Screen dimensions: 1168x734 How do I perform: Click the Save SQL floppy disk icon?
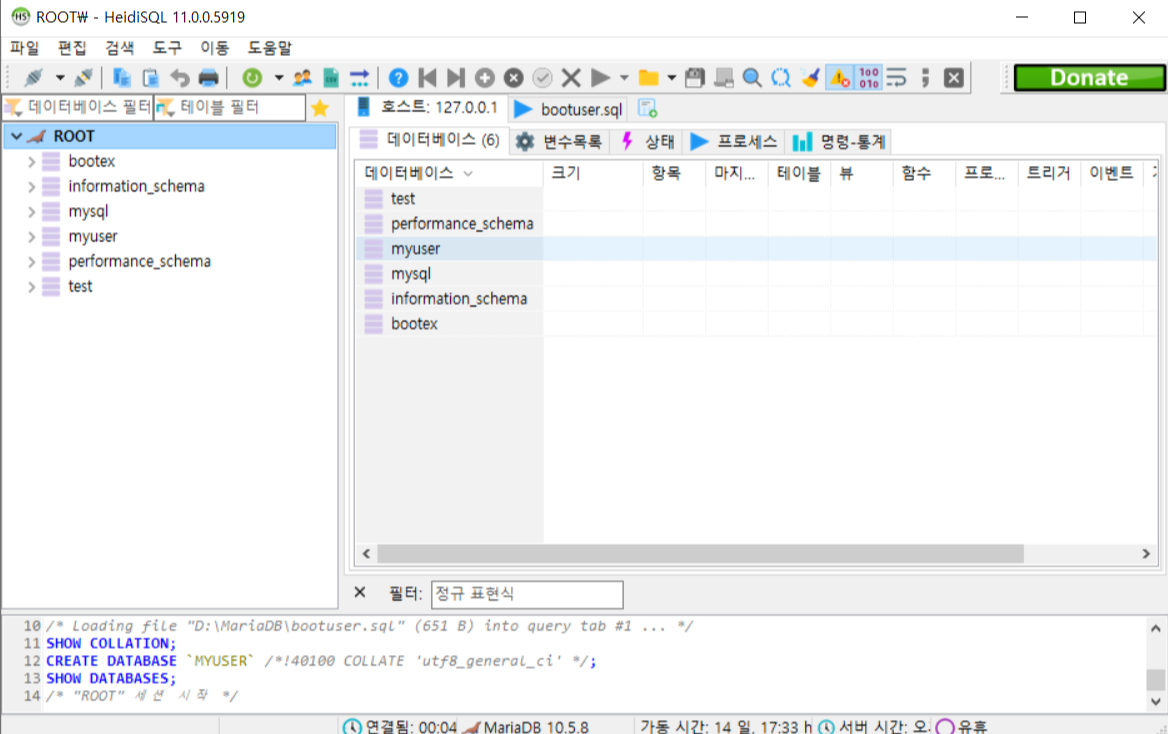point(695,77)
